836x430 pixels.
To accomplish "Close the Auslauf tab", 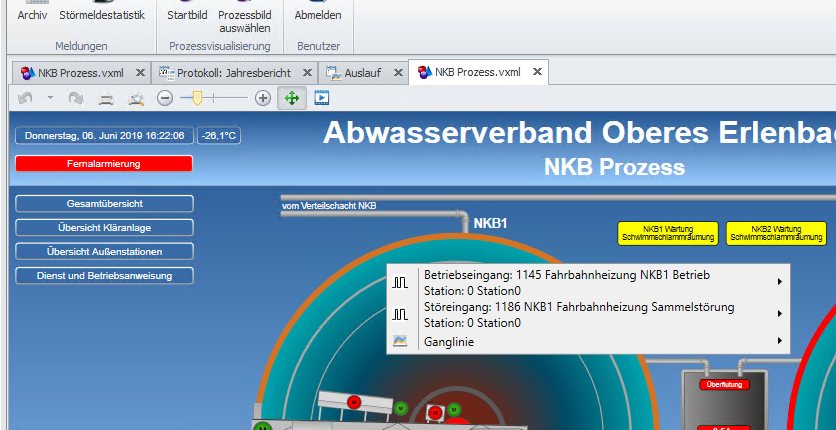I will pyautogui.click(x=398, y=72).
